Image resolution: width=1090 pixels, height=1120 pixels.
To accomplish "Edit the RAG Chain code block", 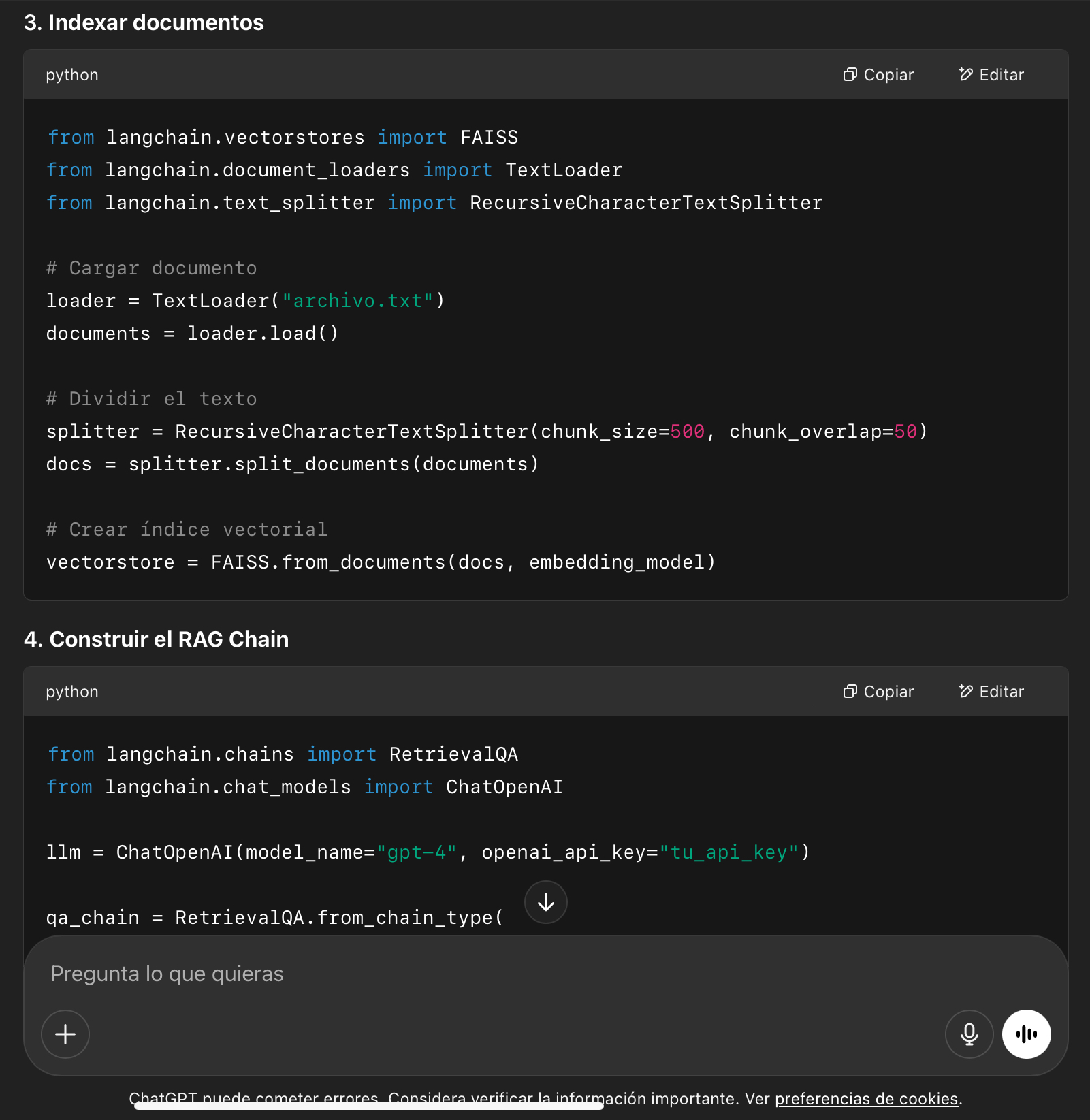I will pyautogui.click(x=991, y=692).
